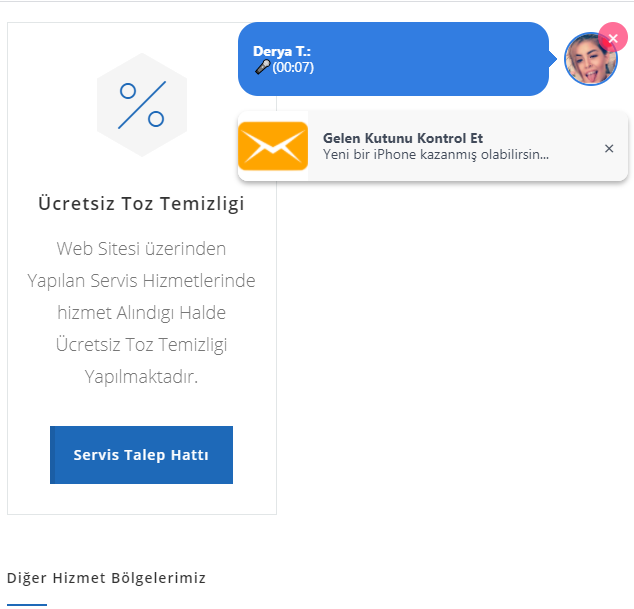Open the orange envelope notification icon
Screen dimensions: 634x609
coord(273,146)
